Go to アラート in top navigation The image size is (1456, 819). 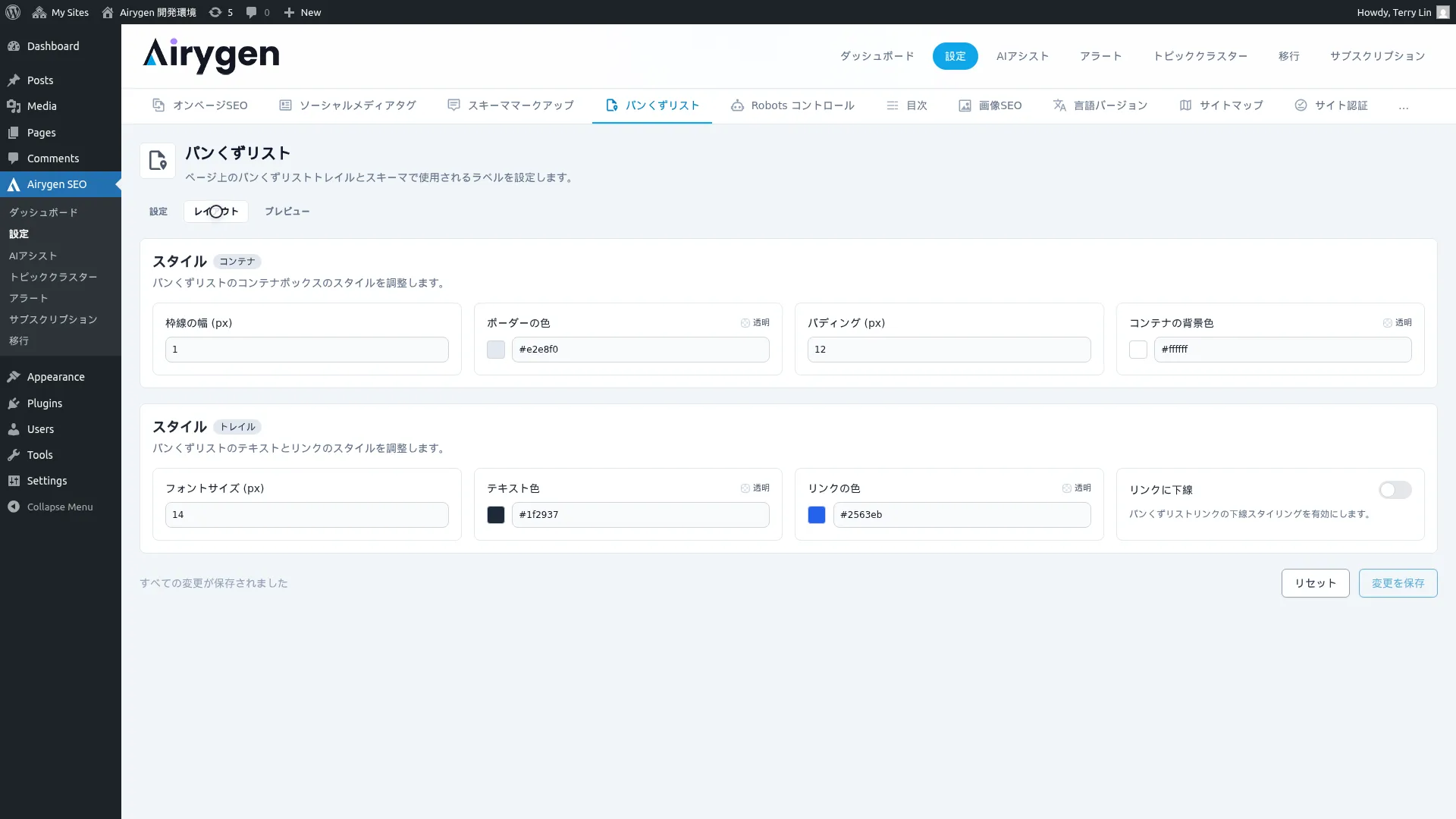point(1101,56)
